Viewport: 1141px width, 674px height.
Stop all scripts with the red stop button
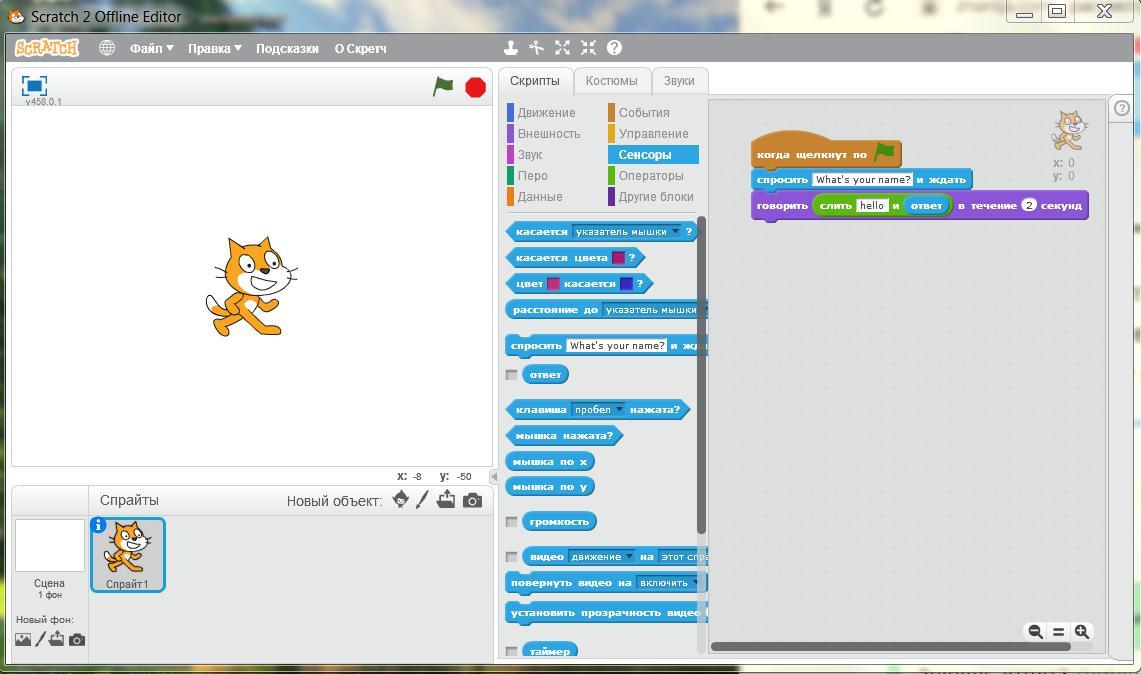click(475, 87)
